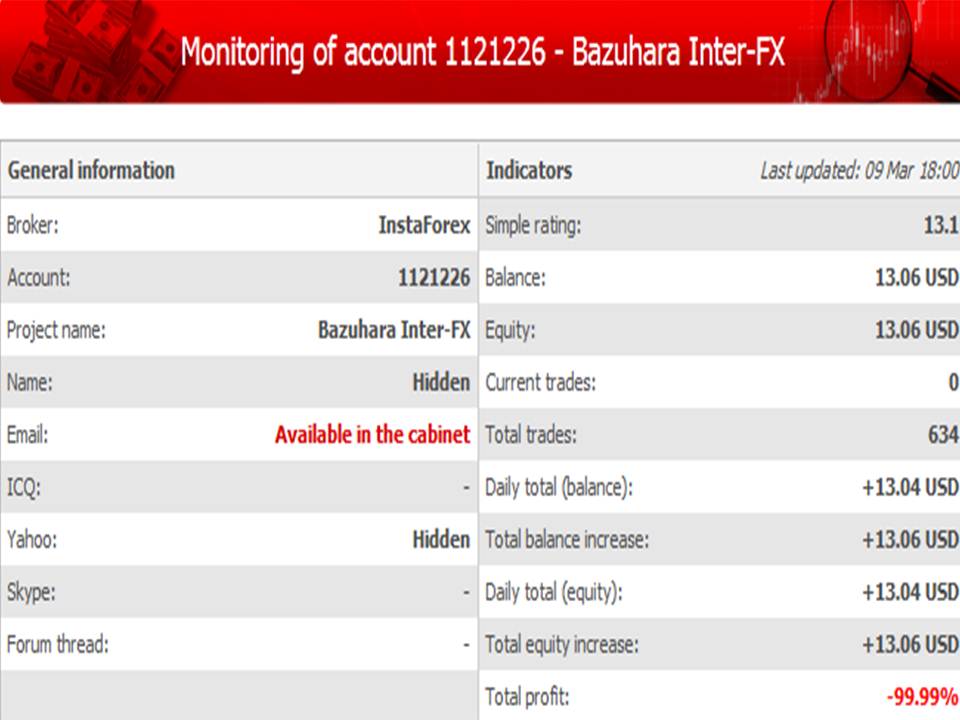Click the 'Available in the cabinet' email link
This screenshot has height=720, width=960.
click(372, 435)
